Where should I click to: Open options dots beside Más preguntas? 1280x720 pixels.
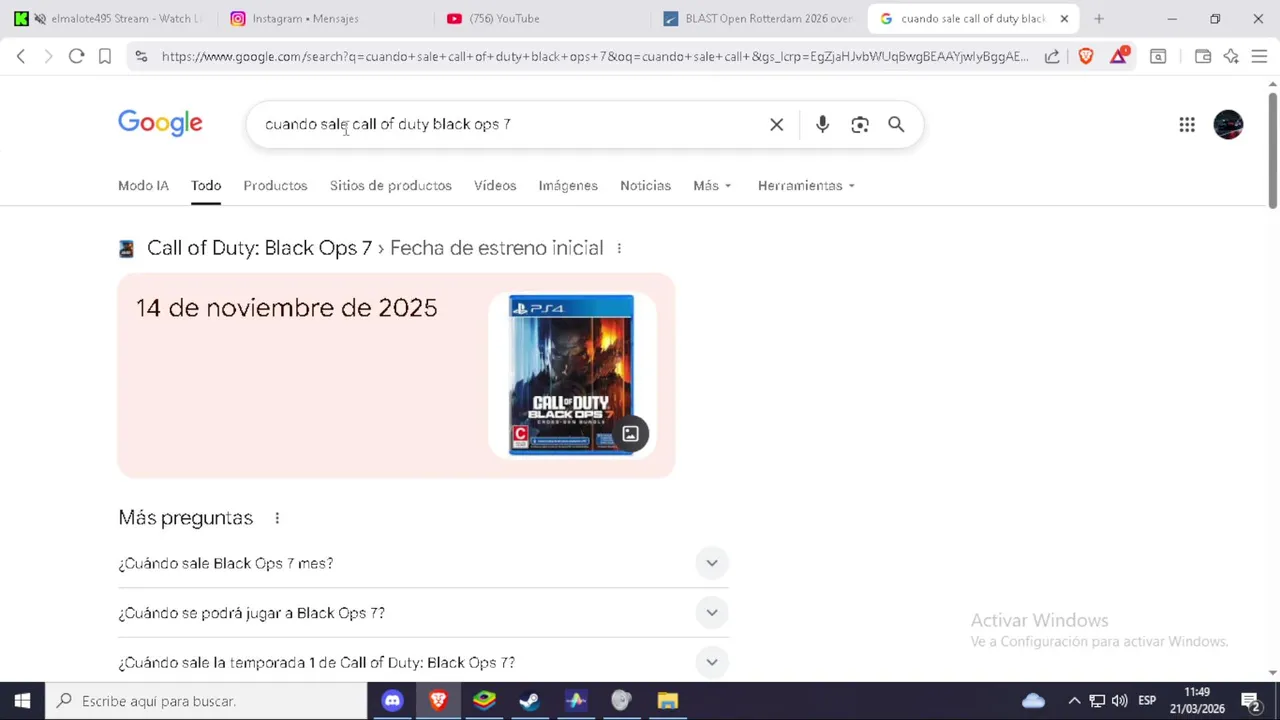277,518
